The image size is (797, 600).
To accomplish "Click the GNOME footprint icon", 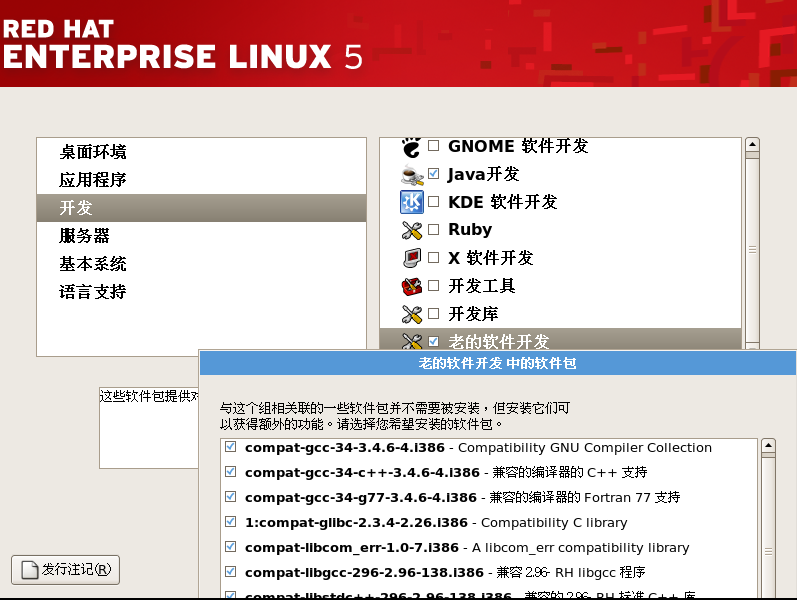I will (x=411, y=147).
